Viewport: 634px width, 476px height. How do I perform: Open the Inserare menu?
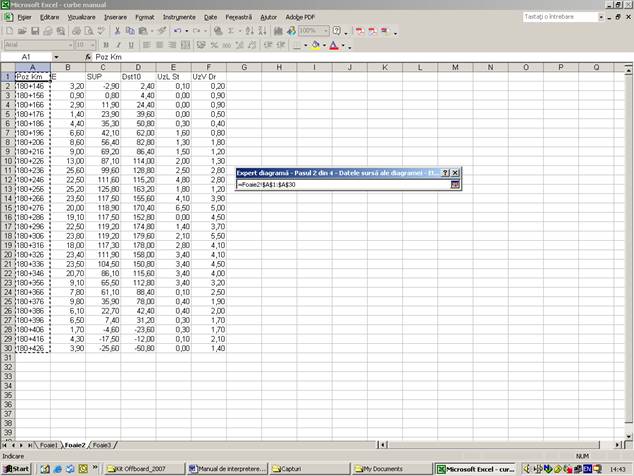[115, 17]
